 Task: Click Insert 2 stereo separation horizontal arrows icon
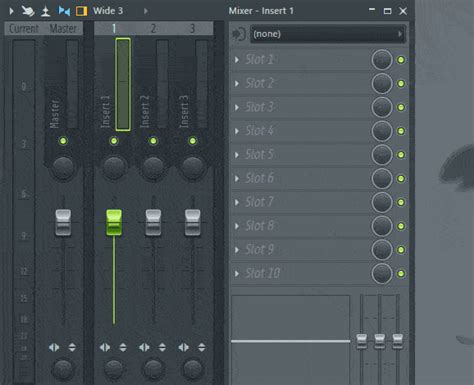click(144, 348)
